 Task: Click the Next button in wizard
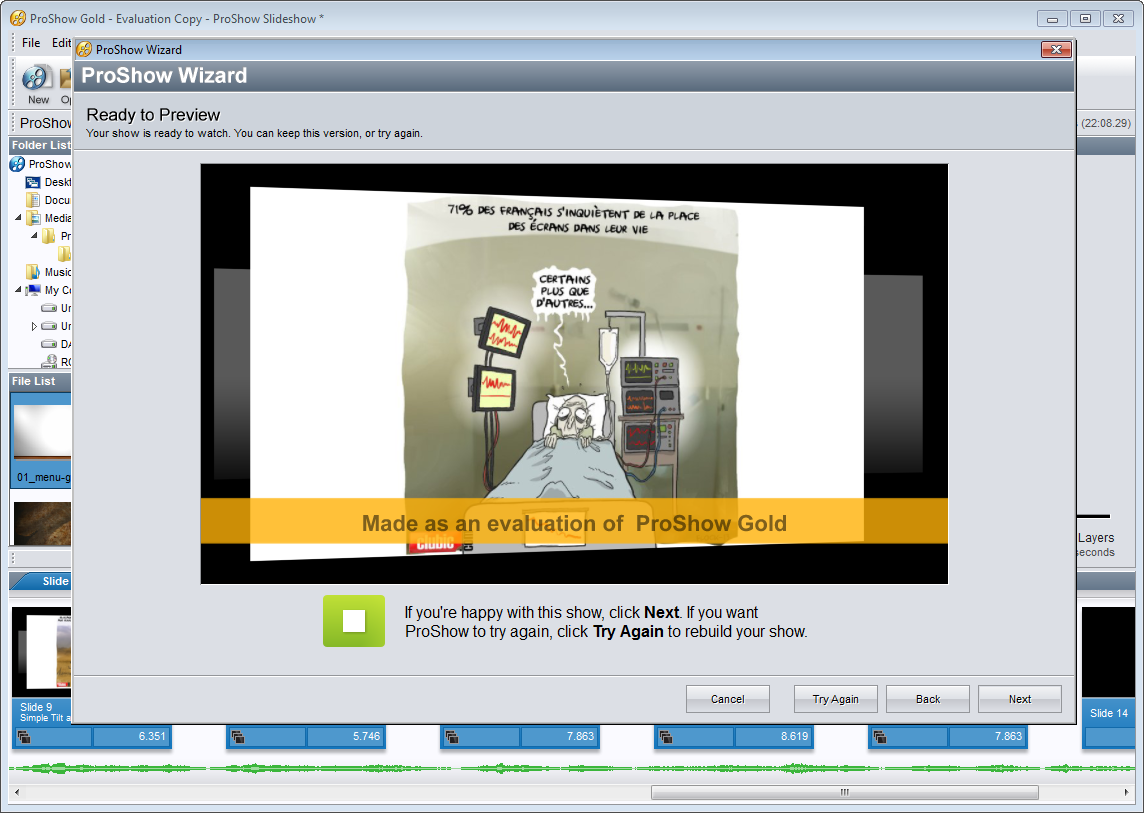click(1019, 699)
